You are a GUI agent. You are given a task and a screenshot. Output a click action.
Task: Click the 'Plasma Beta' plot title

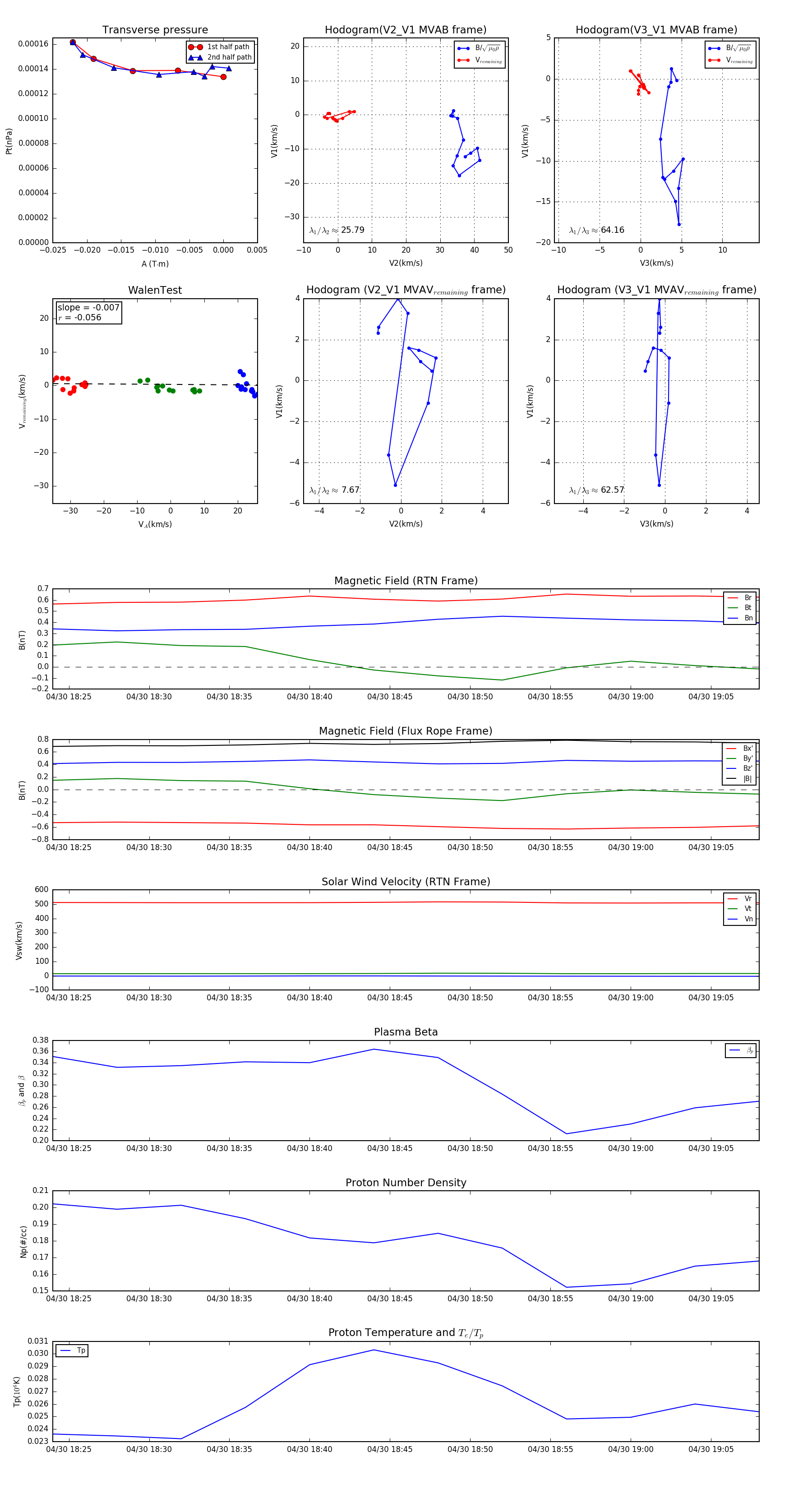tap(406, 1032)
